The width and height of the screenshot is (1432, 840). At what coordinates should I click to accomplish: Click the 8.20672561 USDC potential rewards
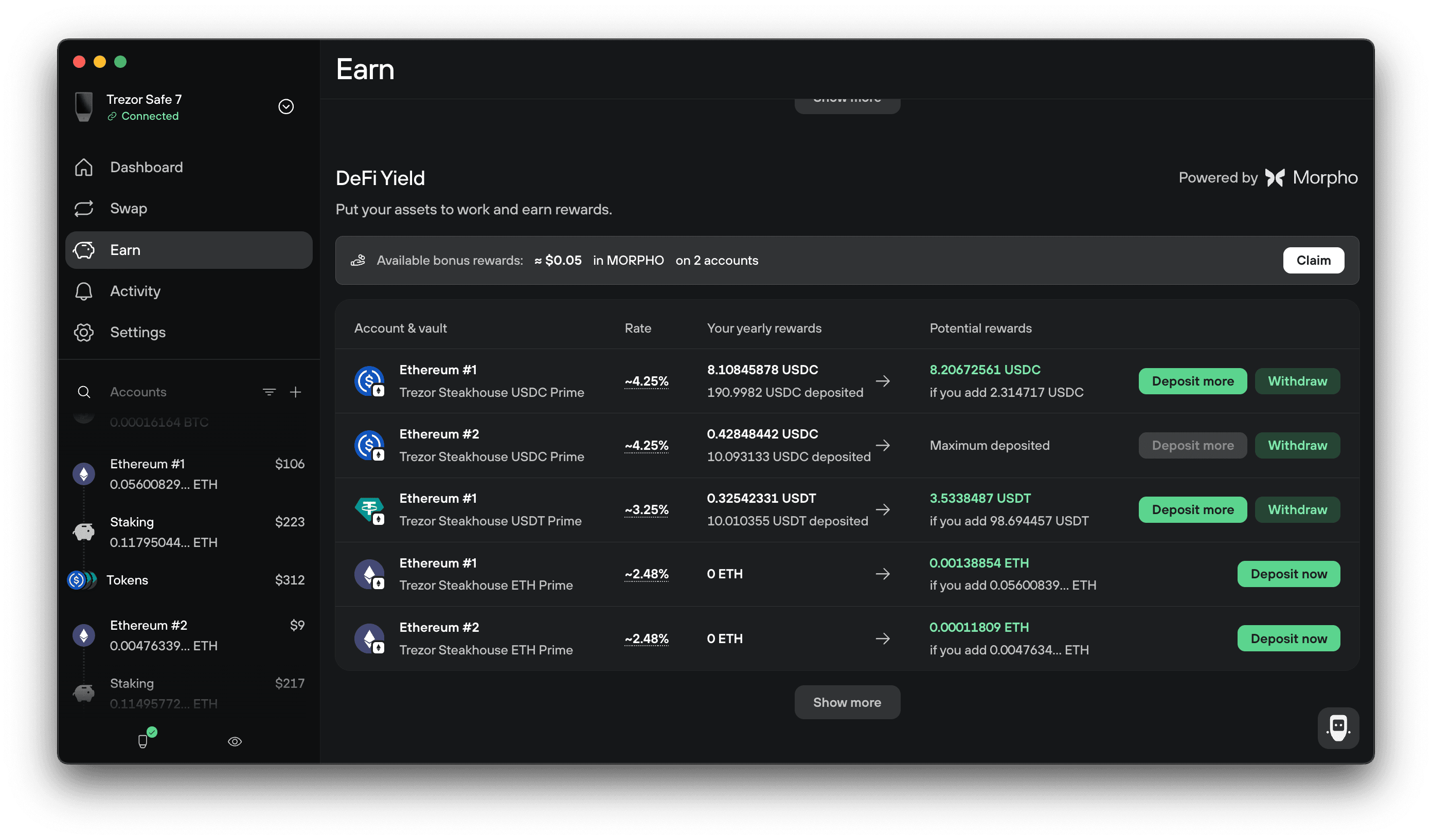coord(985,370)
